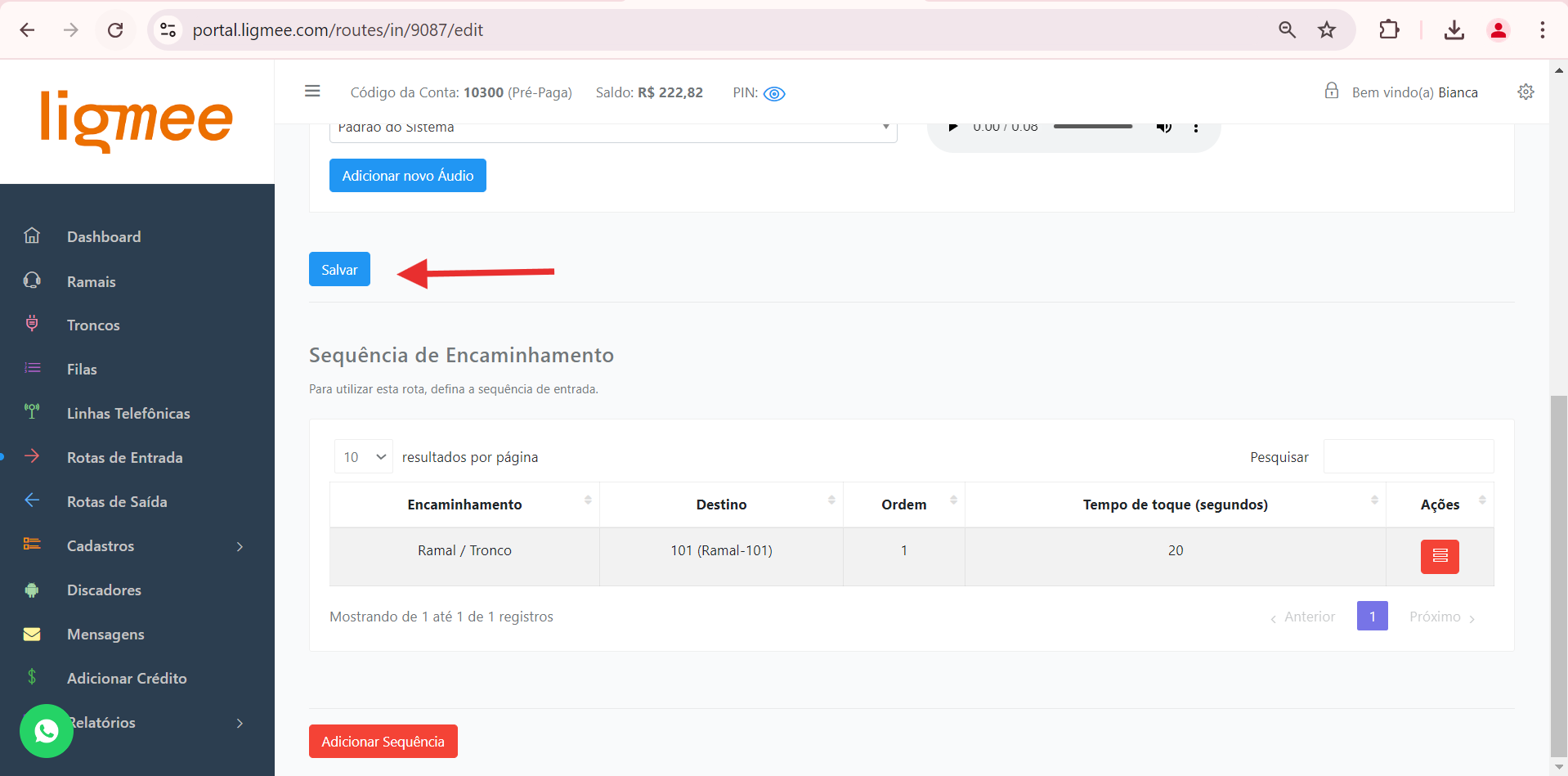Click the Pesquisar search field
1568x776 pixels.
(x=1408, y=457)
